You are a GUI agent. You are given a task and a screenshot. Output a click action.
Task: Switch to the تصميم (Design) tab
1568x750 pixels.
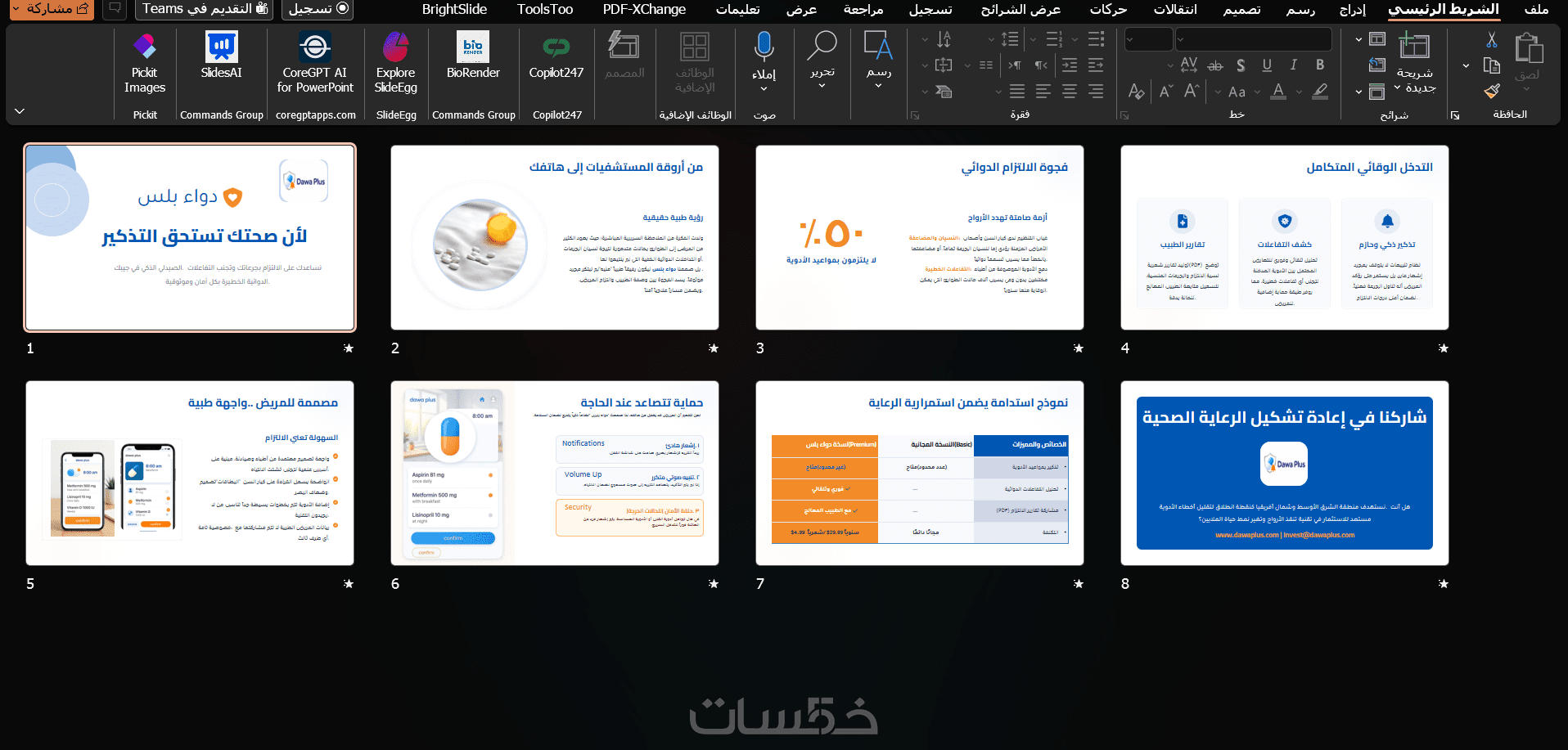point(1241,9)
